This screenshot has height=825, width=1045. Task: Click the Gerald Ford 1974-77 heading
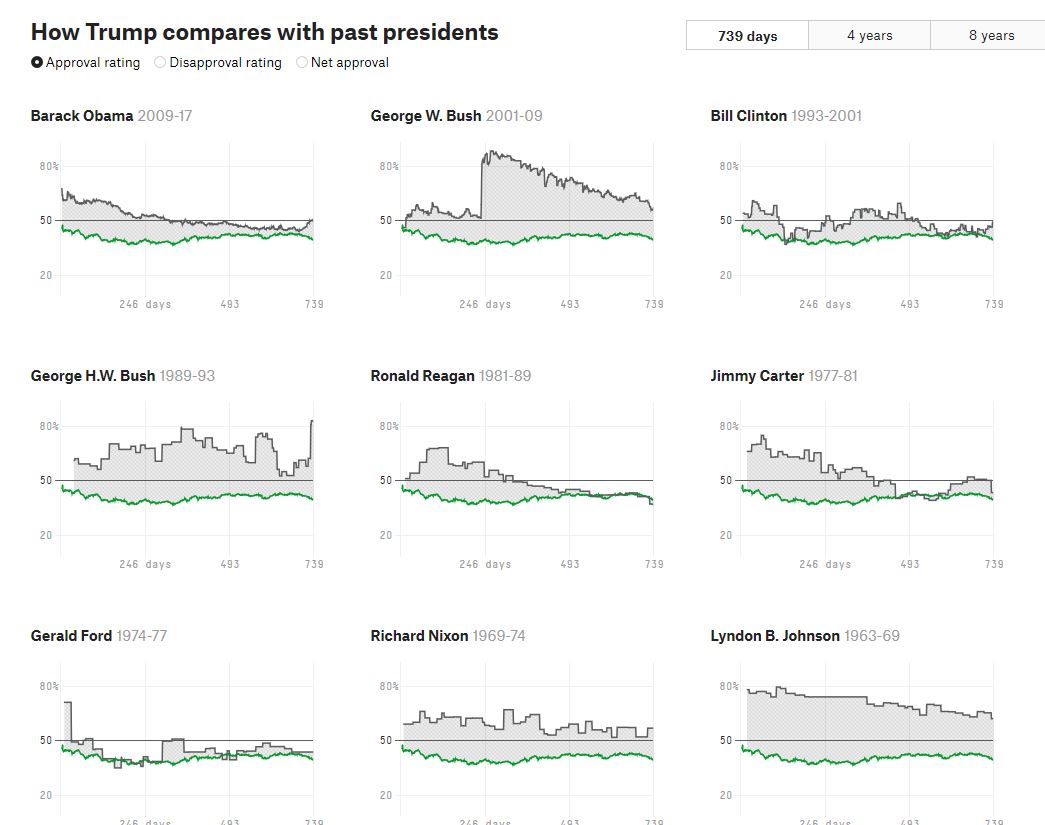tap(98, 636)
